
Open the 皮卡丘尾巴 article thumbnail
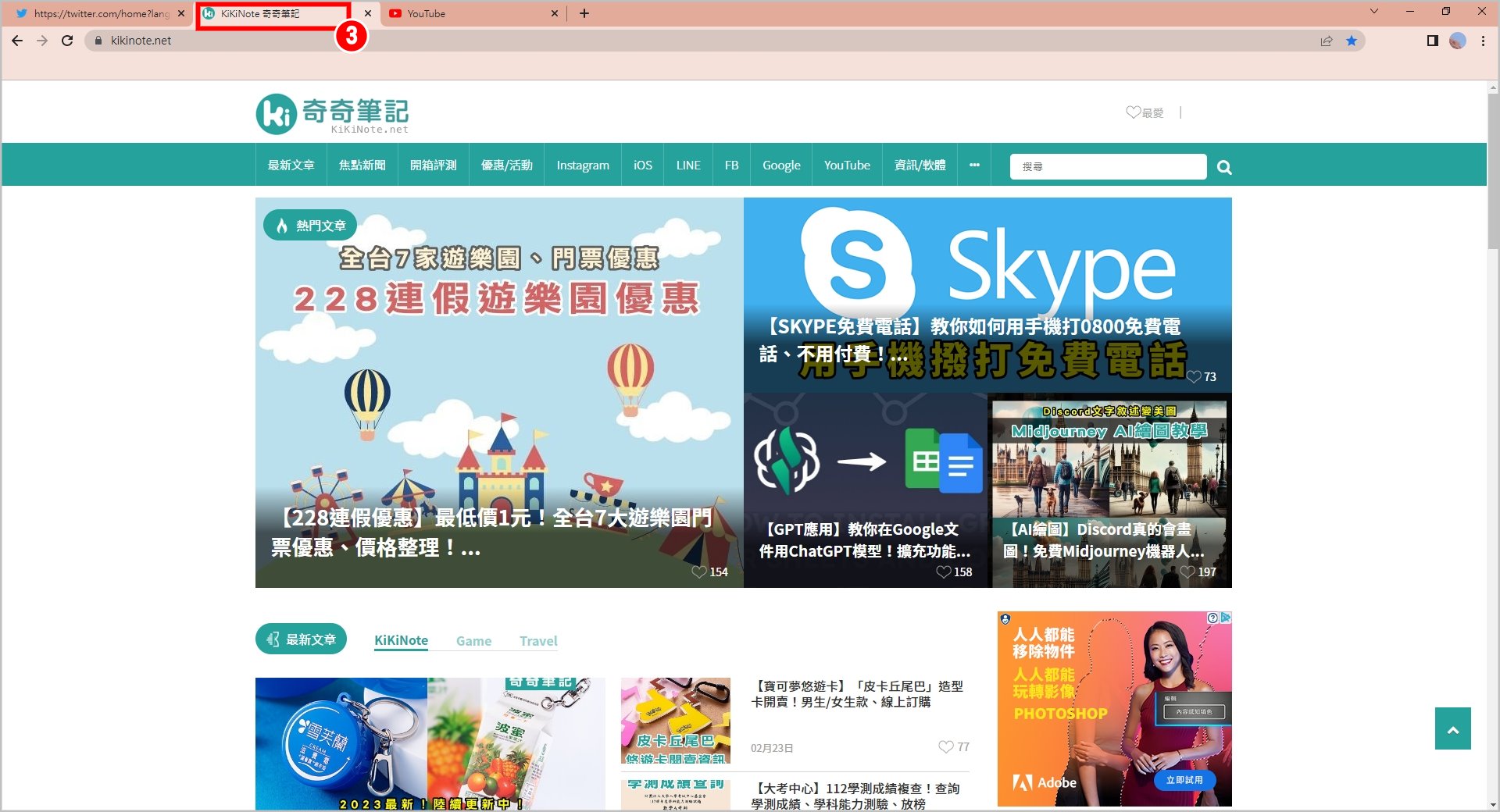click(x=676, y=721)
